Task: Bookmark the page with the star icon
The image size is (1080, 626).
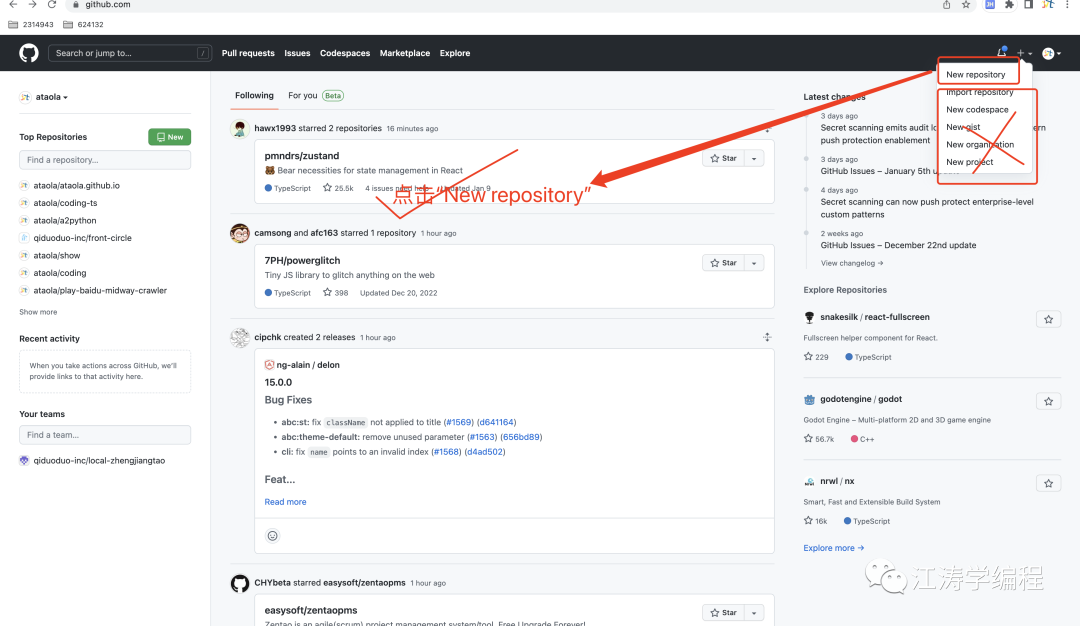Action: coord(966,5)
